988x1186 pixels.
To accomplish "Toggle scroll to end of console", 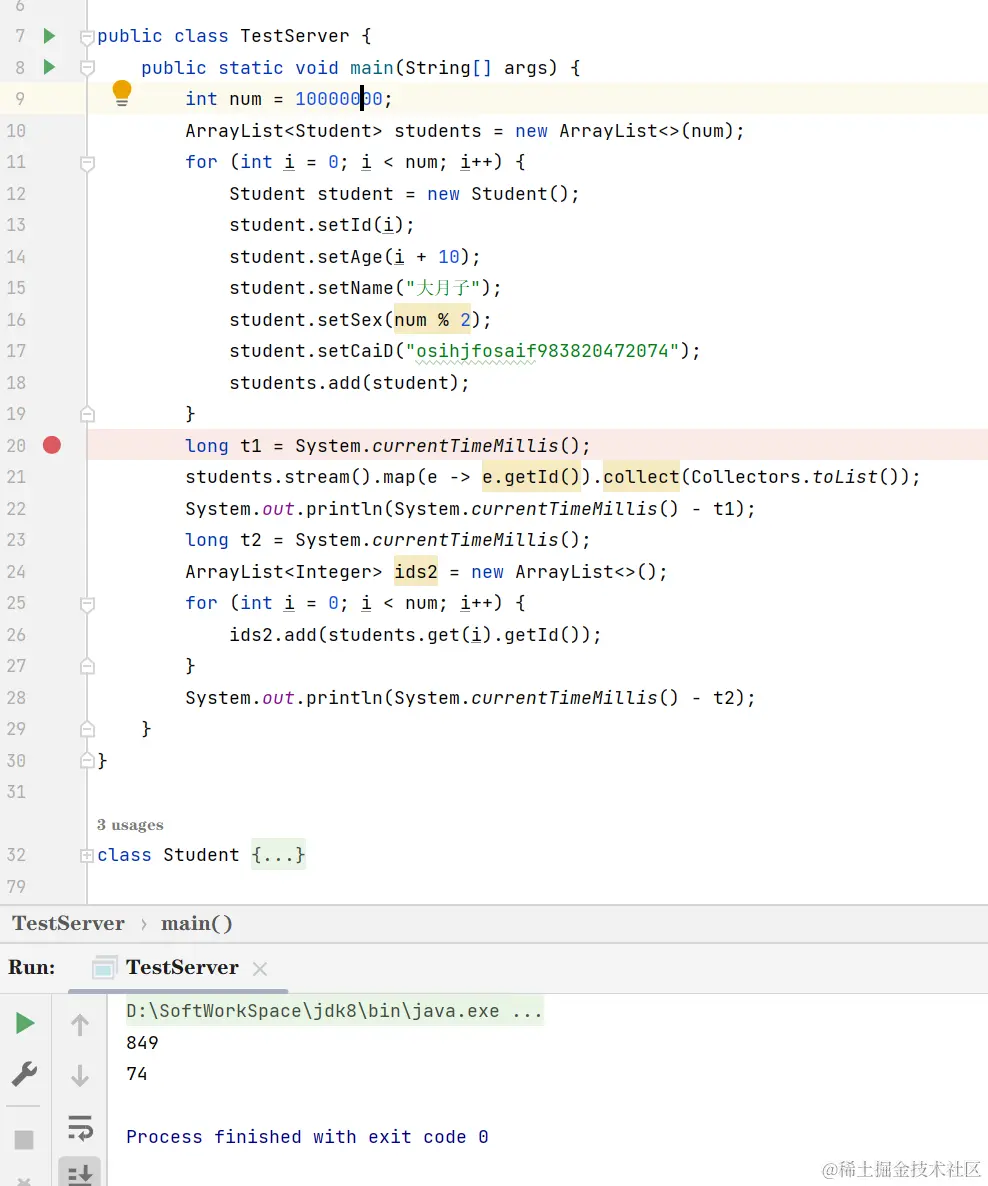I will click(x=80, y=1173).
